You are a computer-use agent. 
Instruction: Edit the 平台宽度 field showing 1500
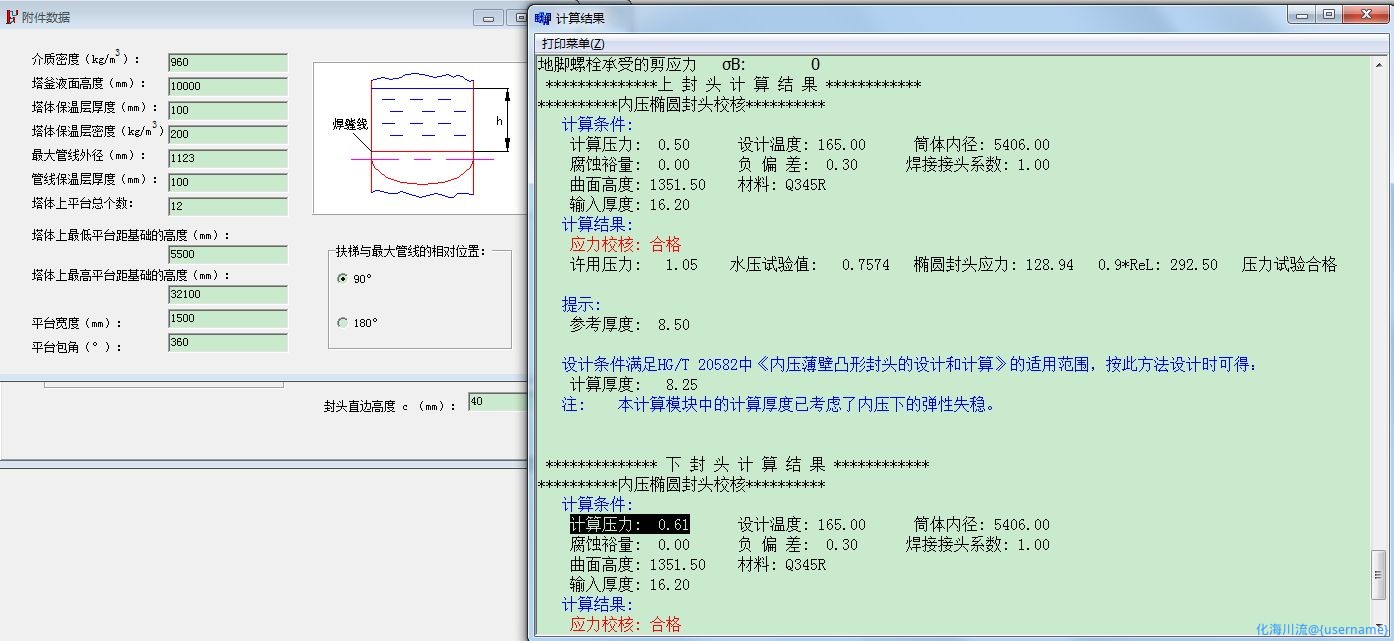click(228, 318)
